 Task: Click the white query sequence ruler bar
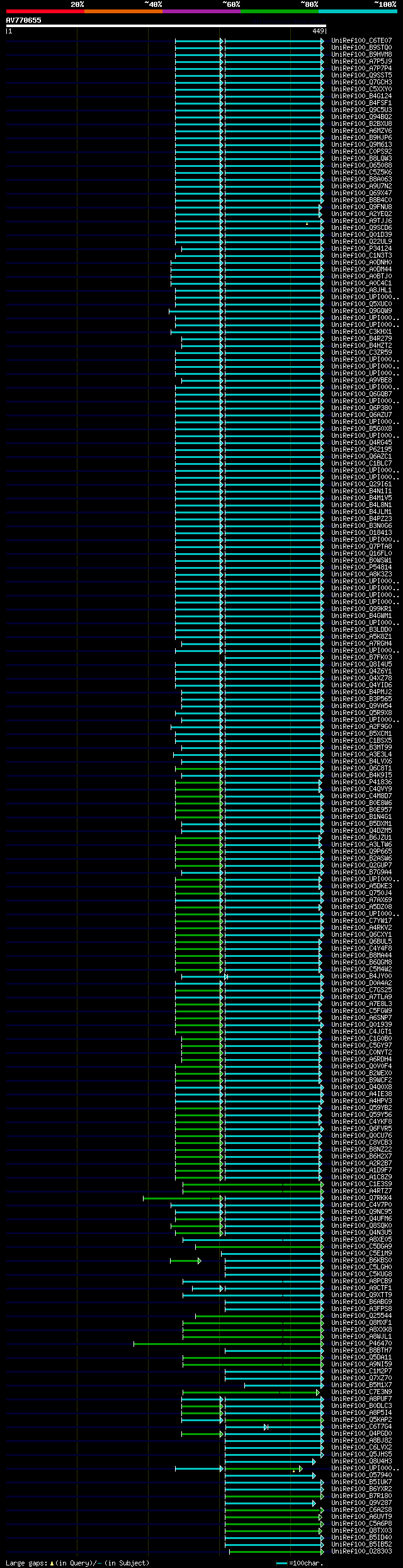point(166,26)
